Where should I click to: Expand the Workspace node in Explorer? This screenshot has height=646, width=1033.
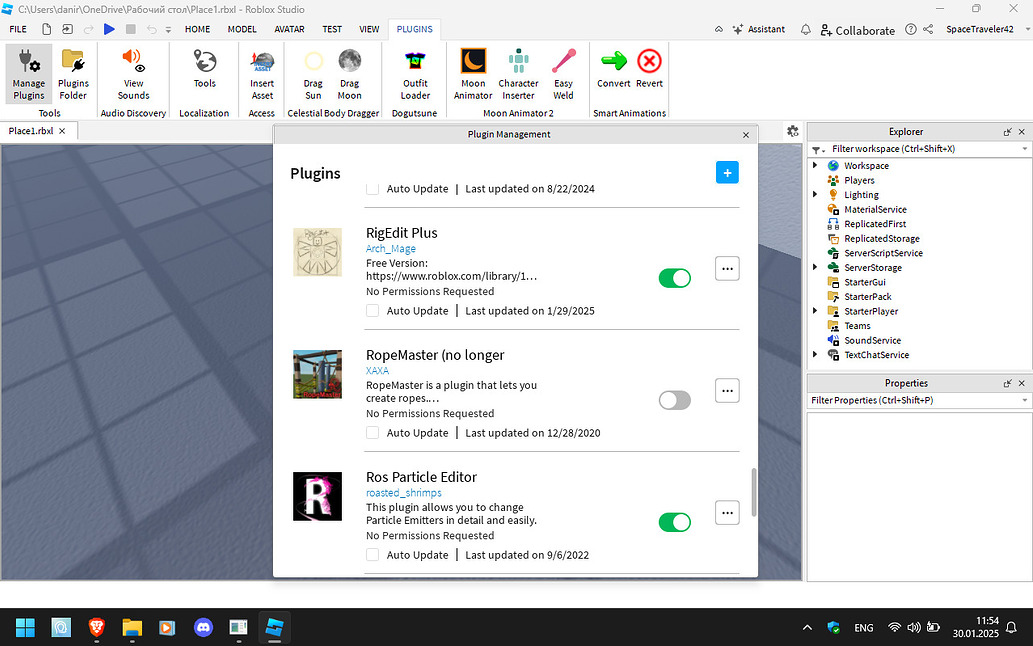[x=815, y=166]
